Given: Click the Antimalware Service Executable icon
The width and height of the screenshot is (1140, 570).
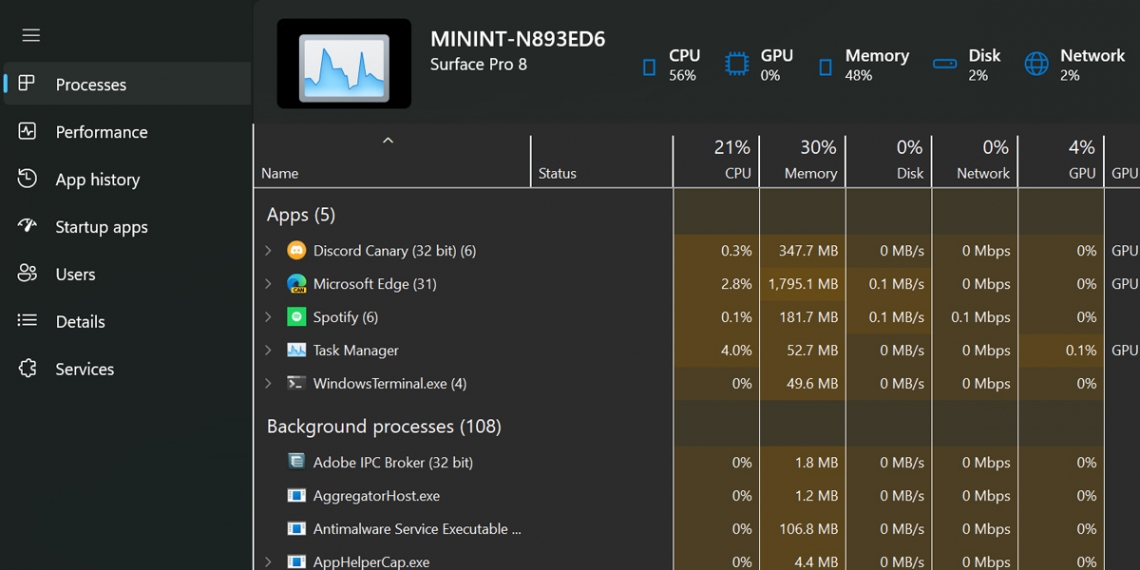Looking at the screenshot, I should click(296, 529).
